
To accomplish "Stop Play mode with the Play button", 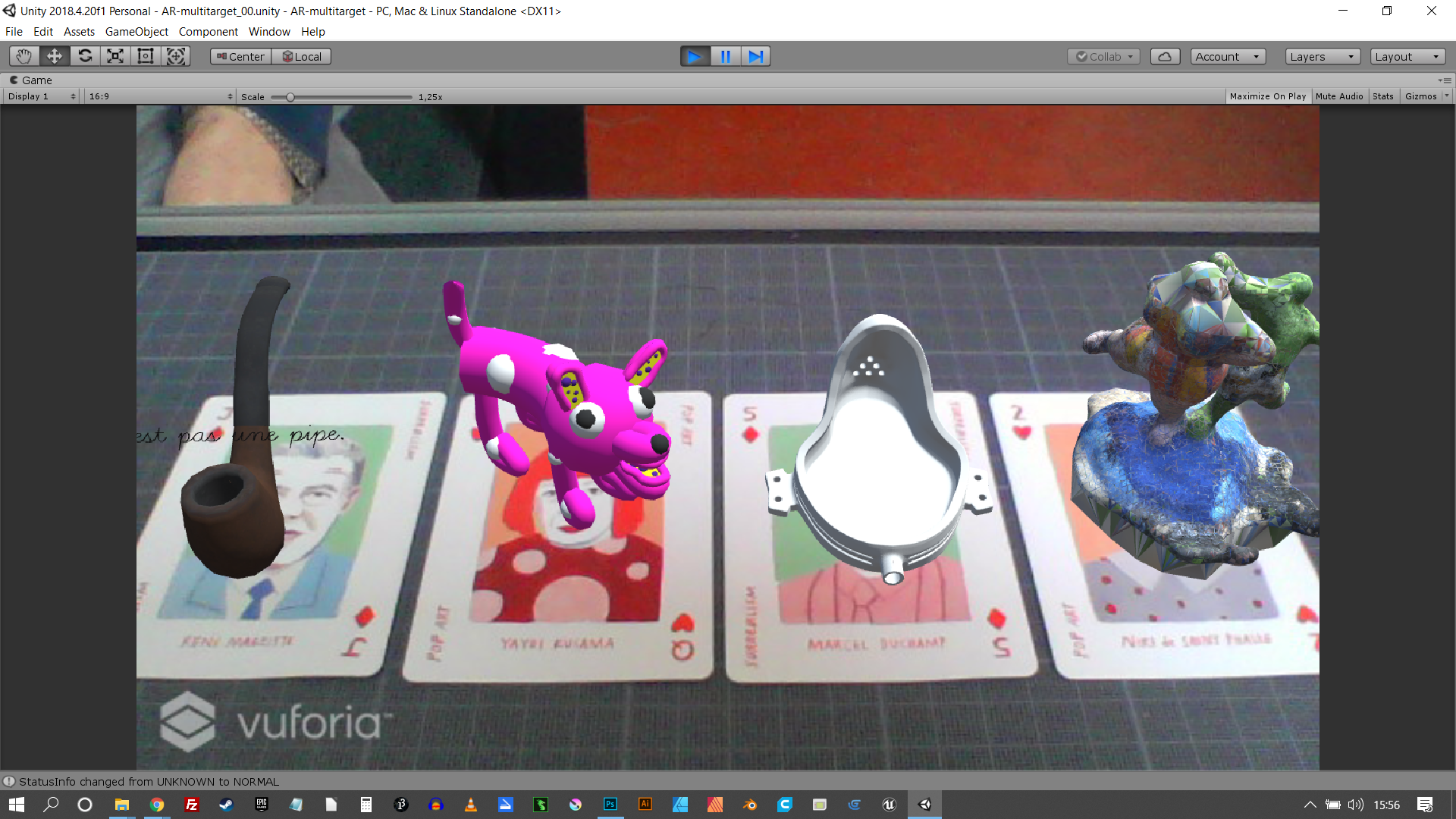I will (x=695, y=56).
